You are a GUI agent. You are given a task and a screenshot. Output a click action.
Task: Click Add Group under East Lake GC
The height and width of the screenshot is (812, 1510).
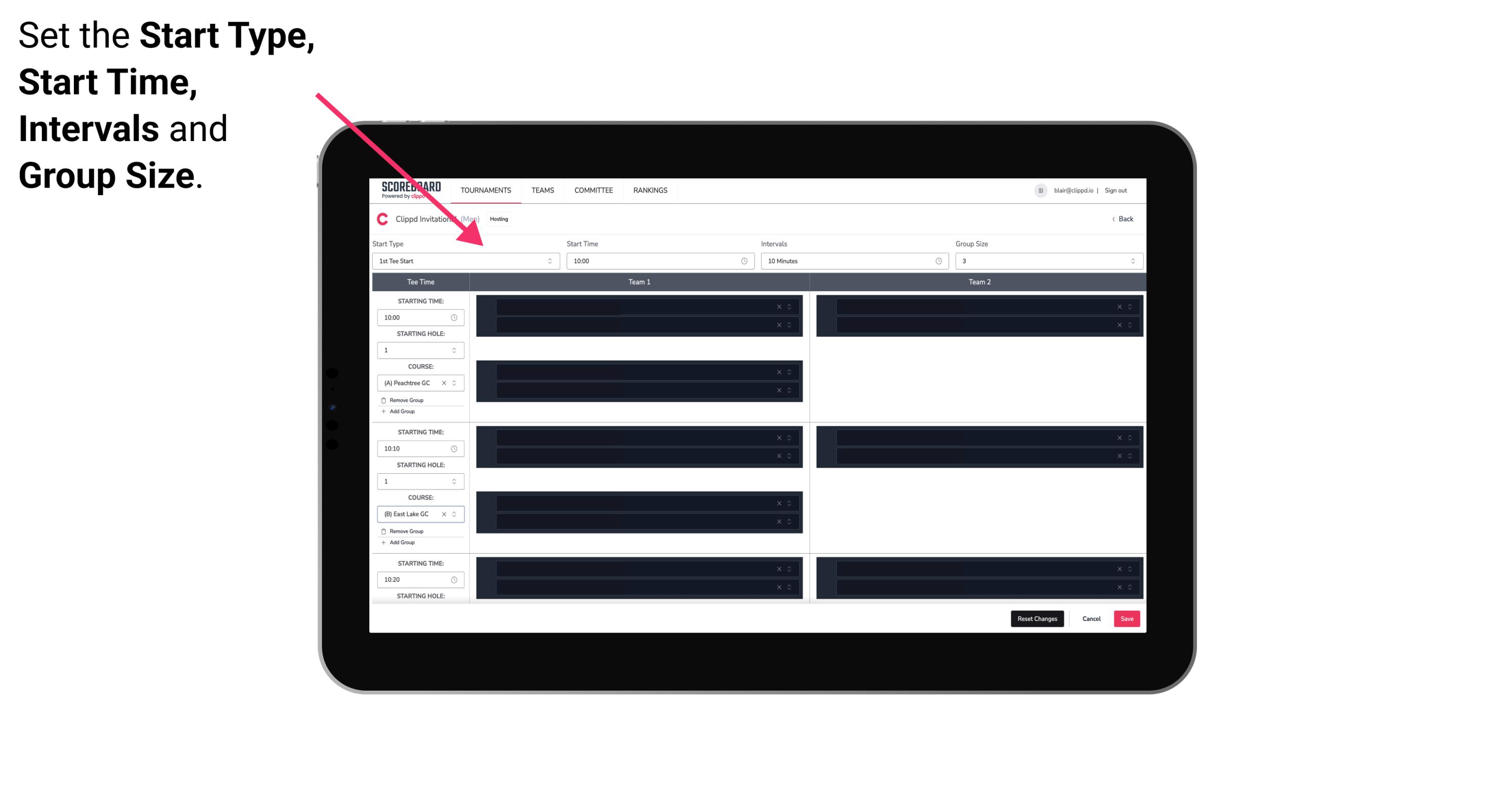click(400, 541)
